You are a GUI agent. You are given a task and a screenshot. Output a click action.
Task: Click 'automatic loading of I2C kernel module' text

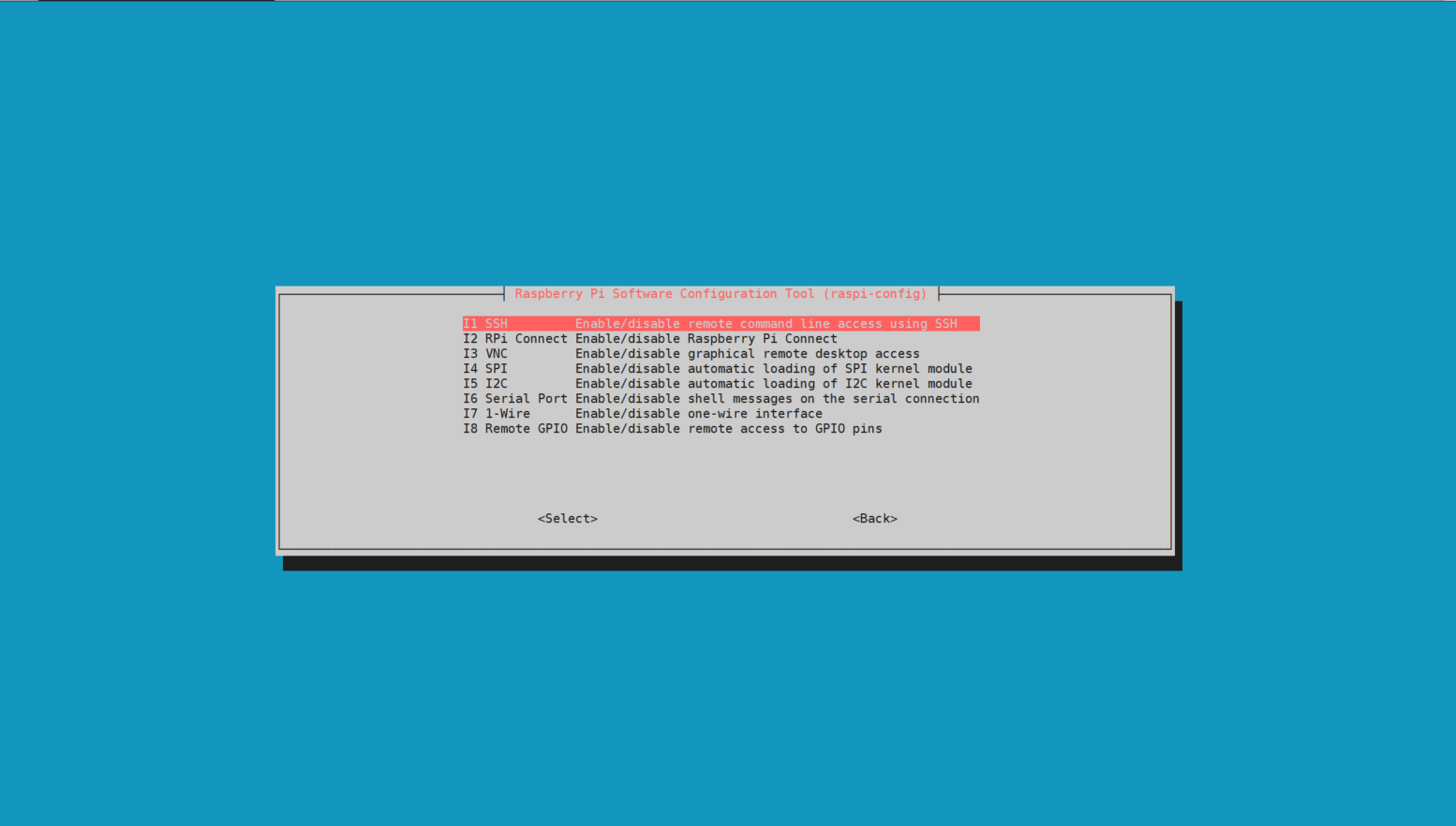pyautogui.click(x=830, y=384)
